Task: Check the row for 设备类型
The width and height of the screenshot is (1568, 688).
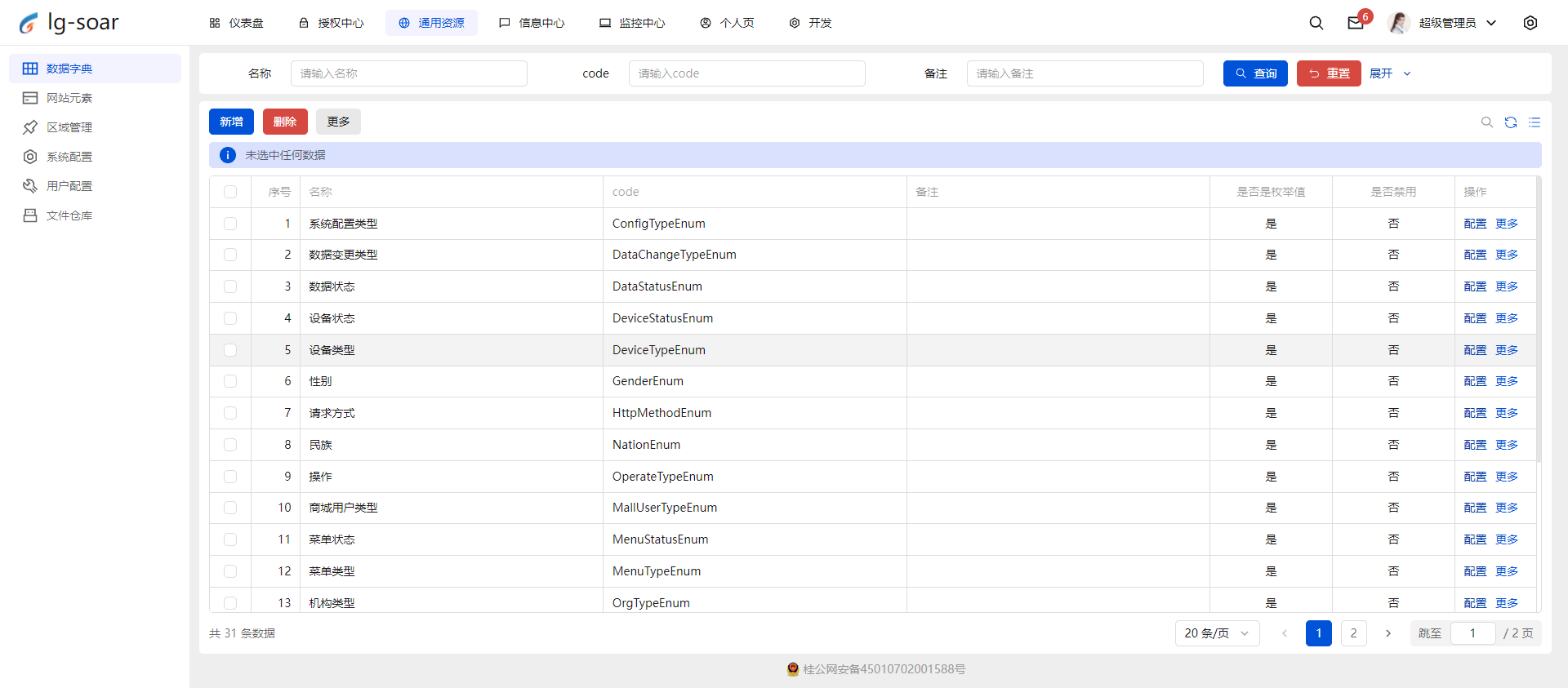Action: point(230,350)
